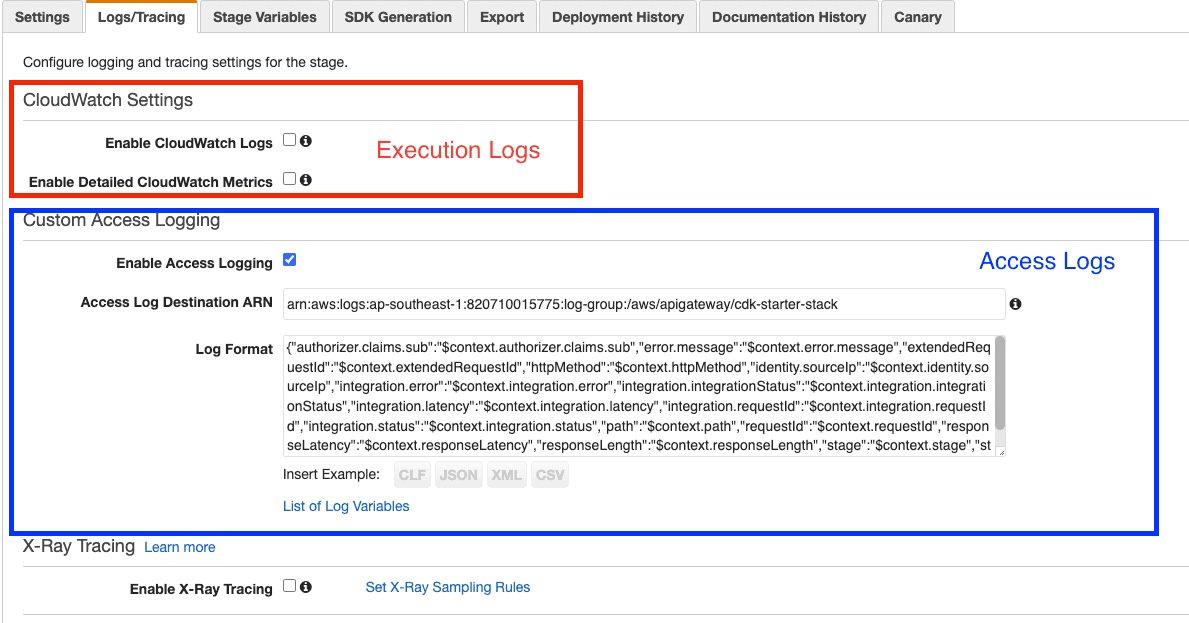View the Deployment History tab

pos(617,16)
